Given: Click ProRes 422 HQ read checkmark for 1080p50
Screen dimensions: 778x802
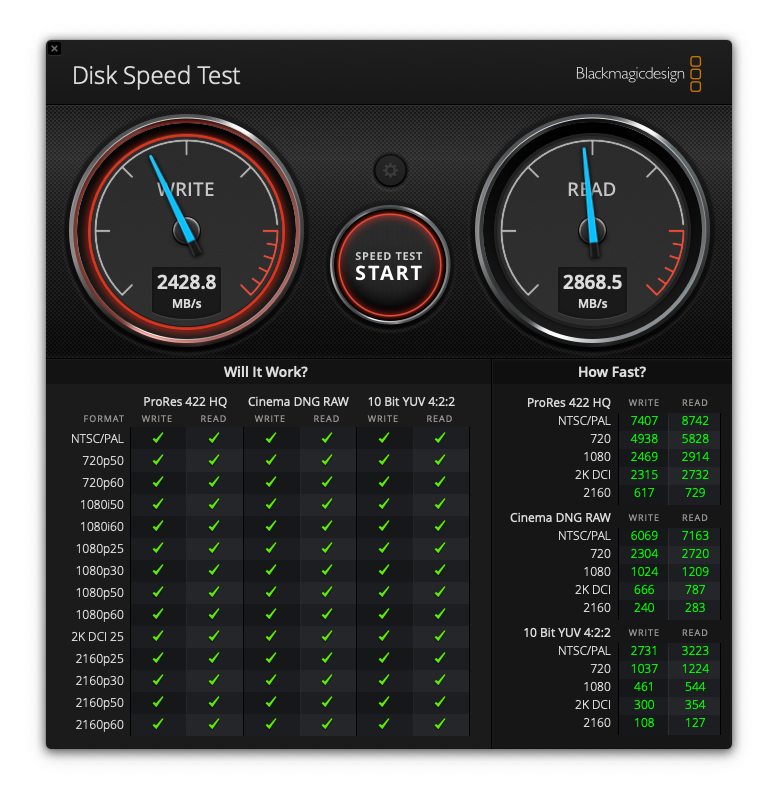Looking at the screenshot, I should (x=214, y=592).
